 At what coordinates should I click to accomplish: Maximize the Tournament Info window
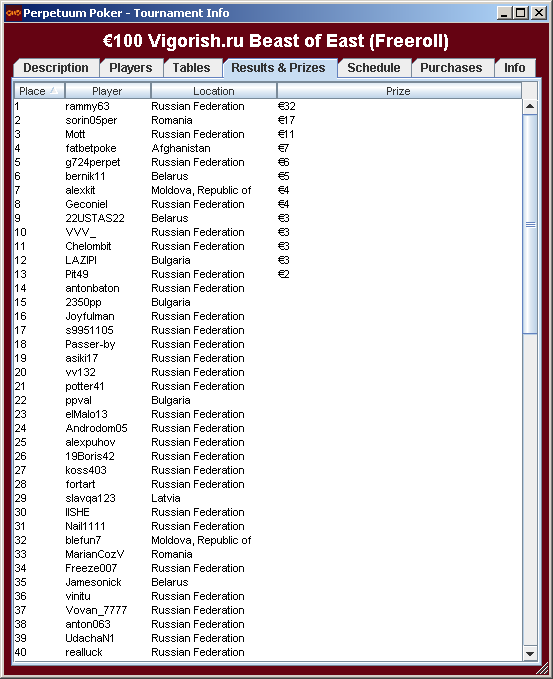click(521, 13)
